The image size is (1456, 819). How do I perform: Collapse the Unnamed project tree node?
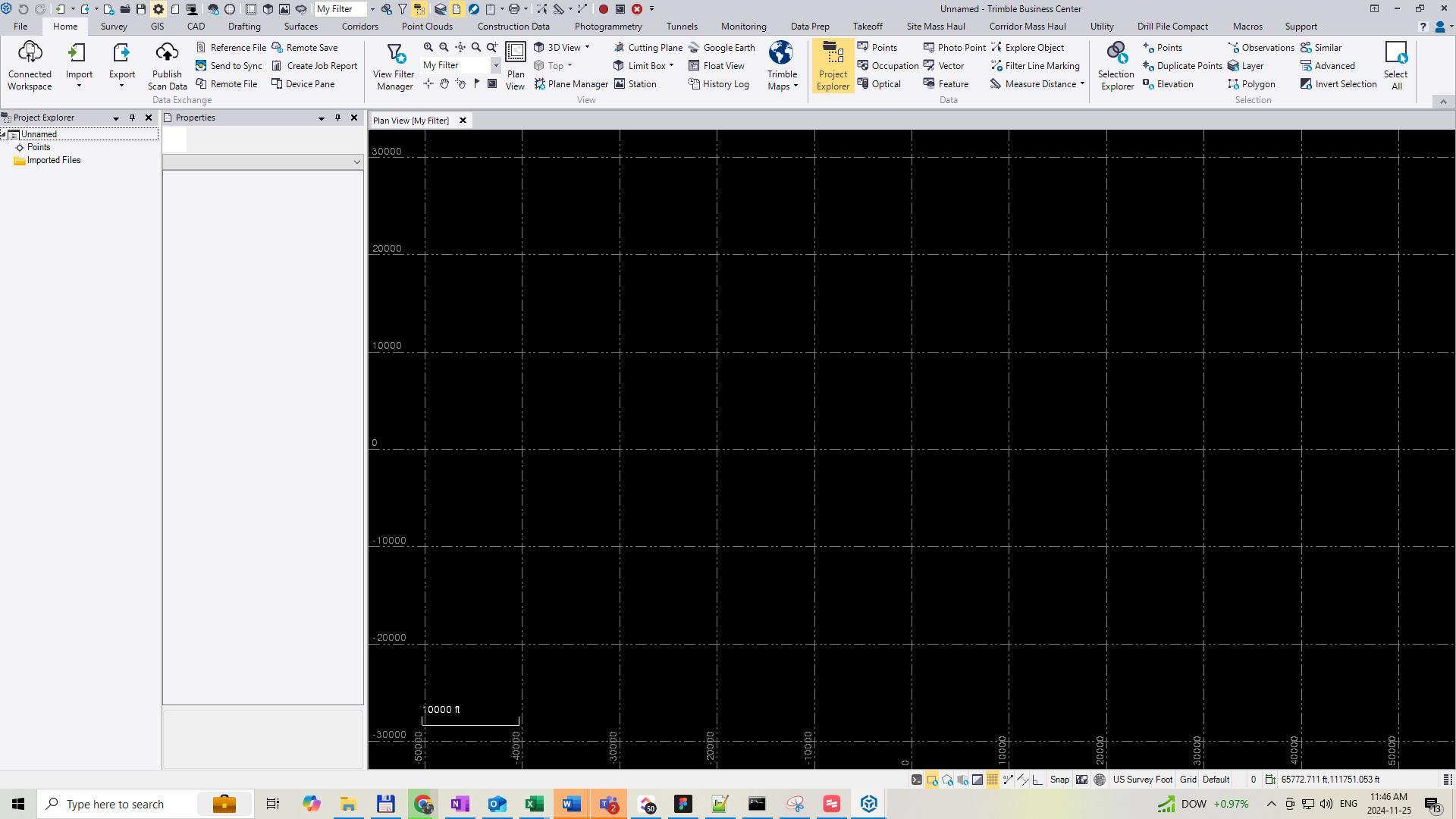coord(5,134)
